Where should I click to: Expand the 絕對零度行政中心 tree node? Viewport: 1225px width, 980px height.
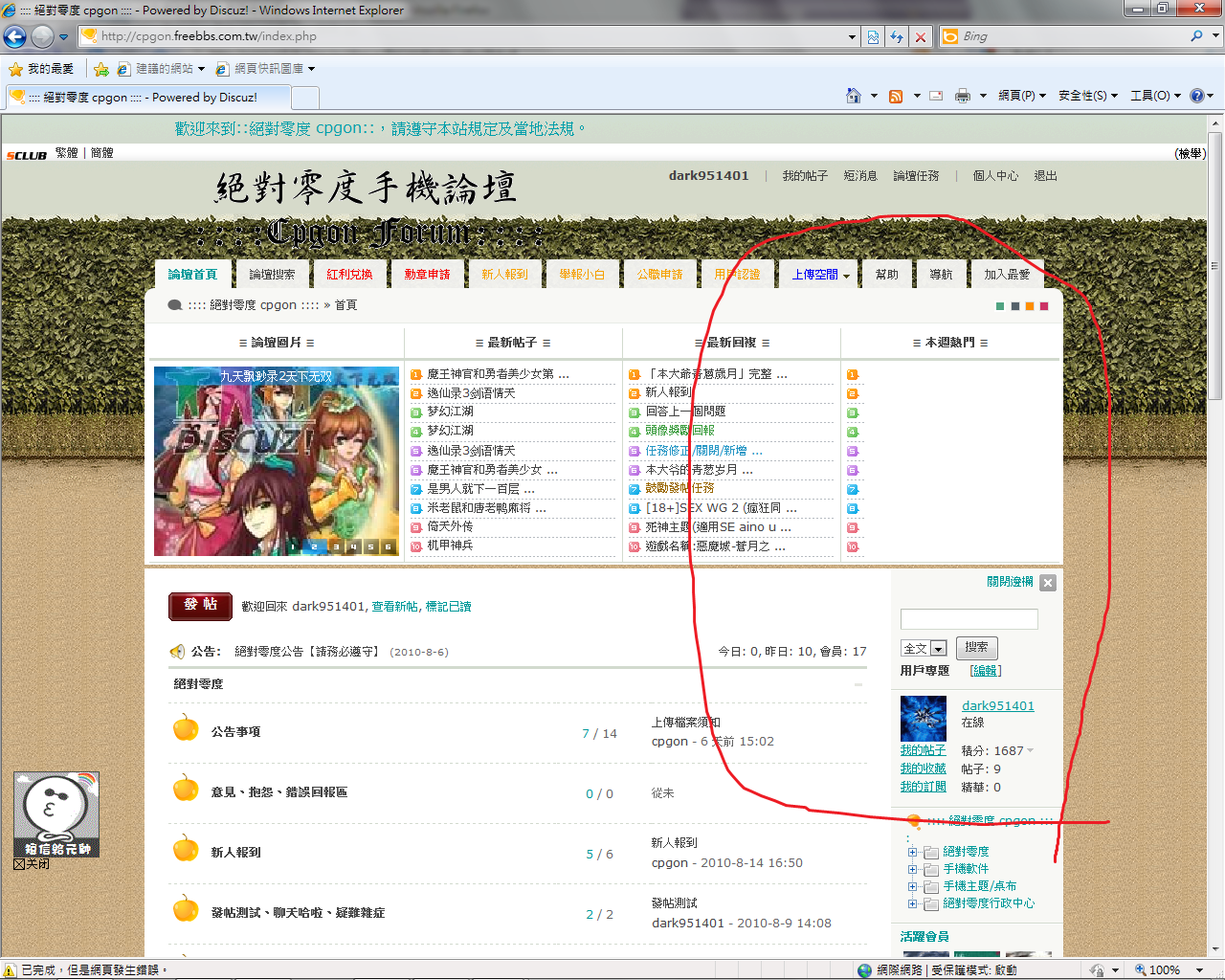point(912,903)
